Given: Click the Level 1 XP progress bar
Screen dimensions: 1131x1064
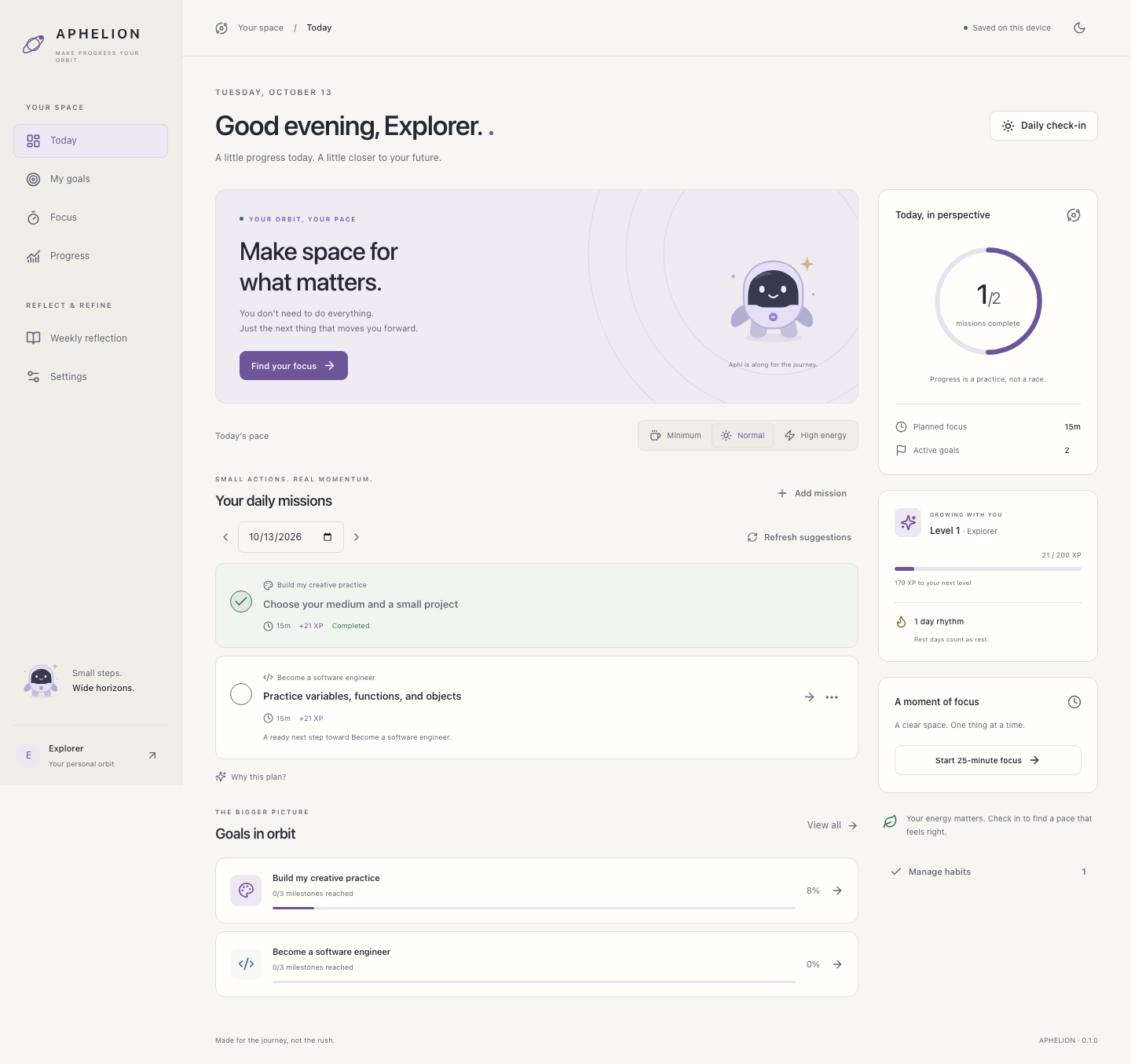Looking at the screenshot, I should click(987, 569).
